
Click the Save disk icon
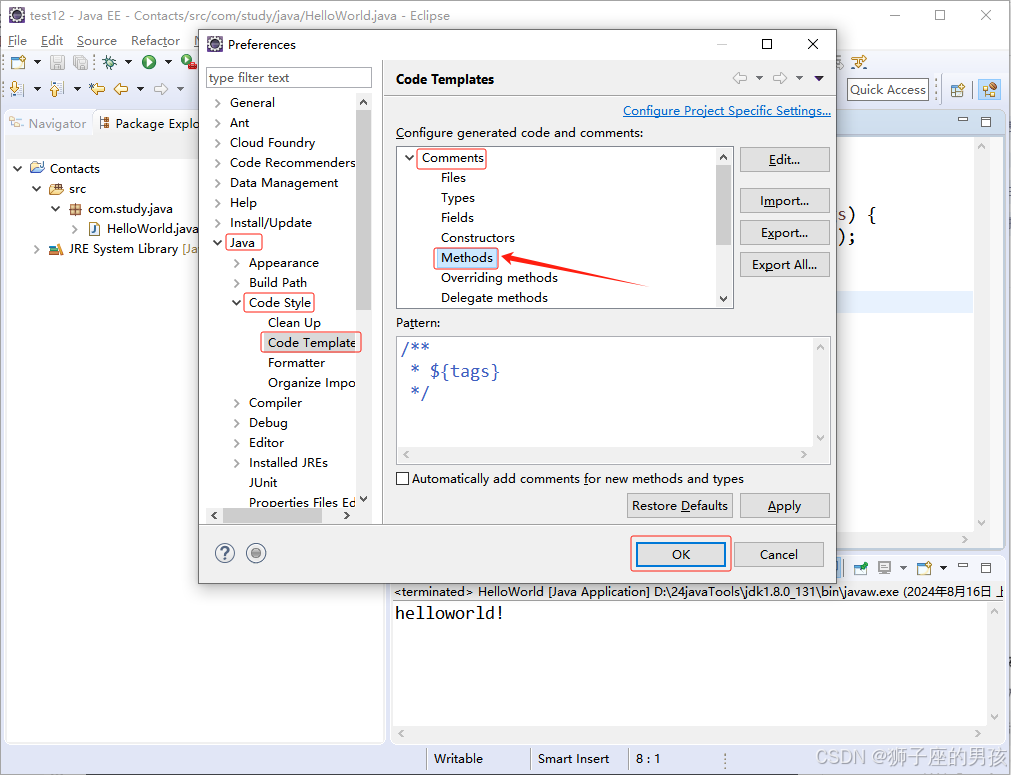(x=57, y=62)
